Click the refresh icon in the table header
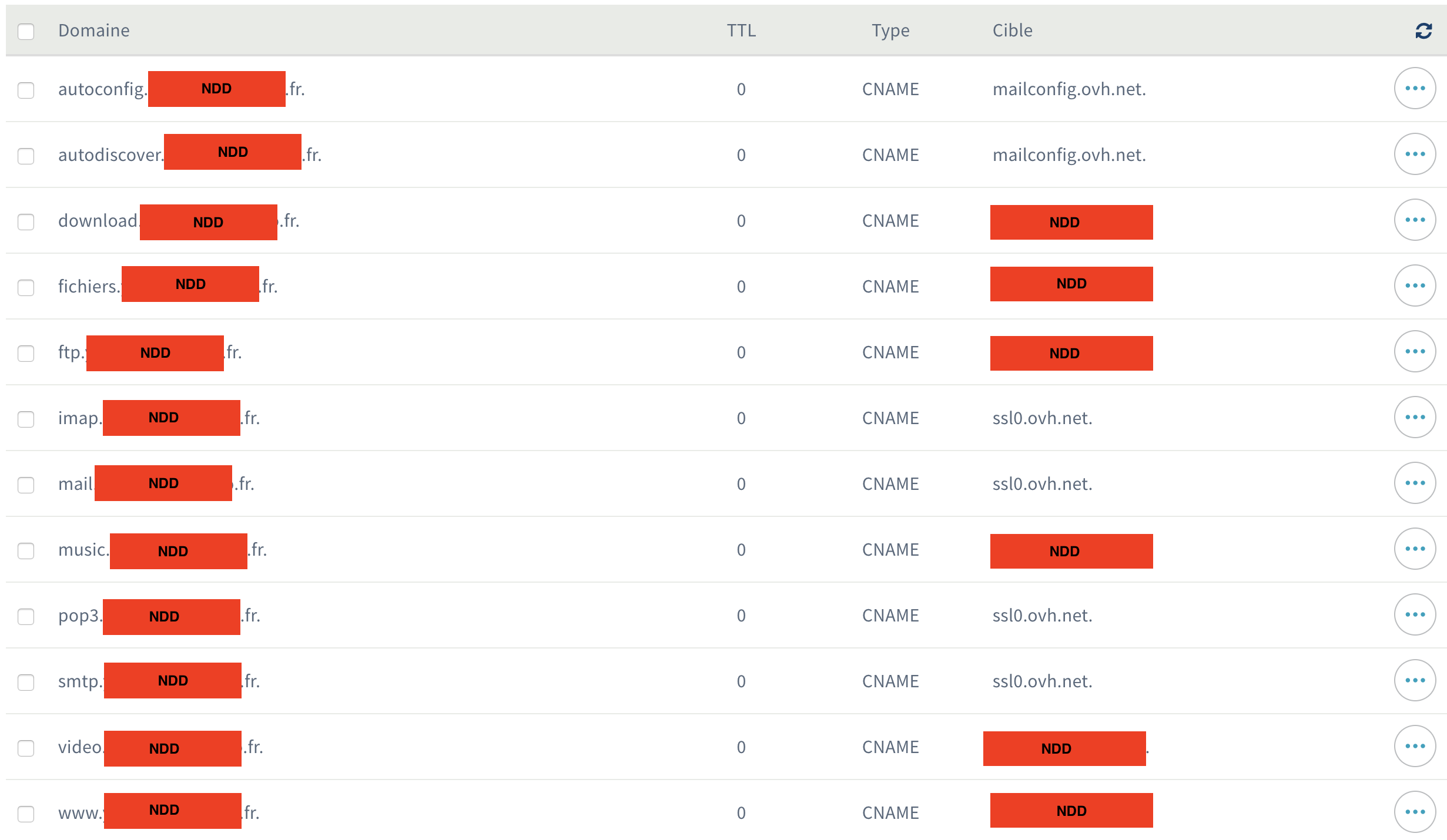Screen dimensions: 1447x840 (1423, 31)
